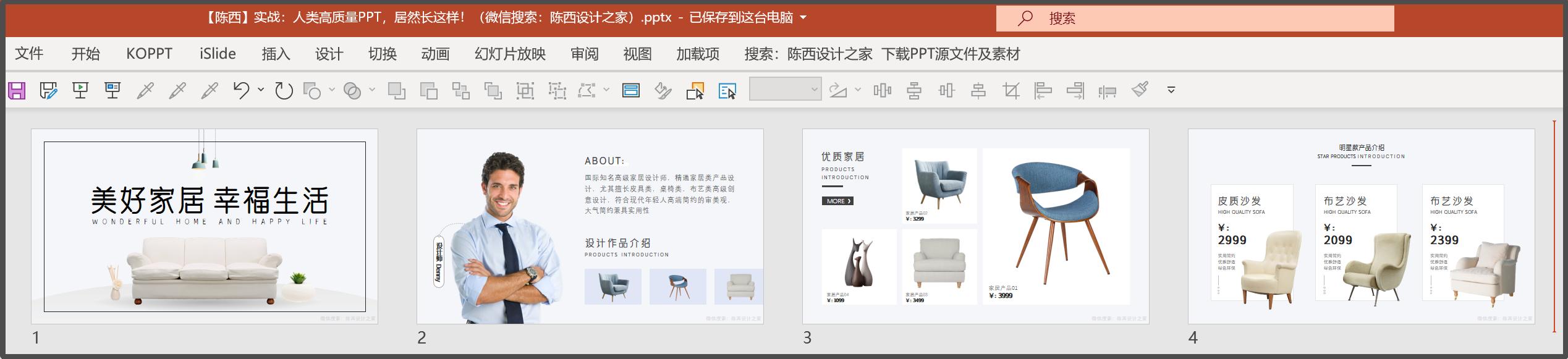This screenshot has width=1568, height=359.
Task: Select slide 1 美好家居 幸福生活 thumbnail
Action: pyautogui.click(x=205, y=226)
